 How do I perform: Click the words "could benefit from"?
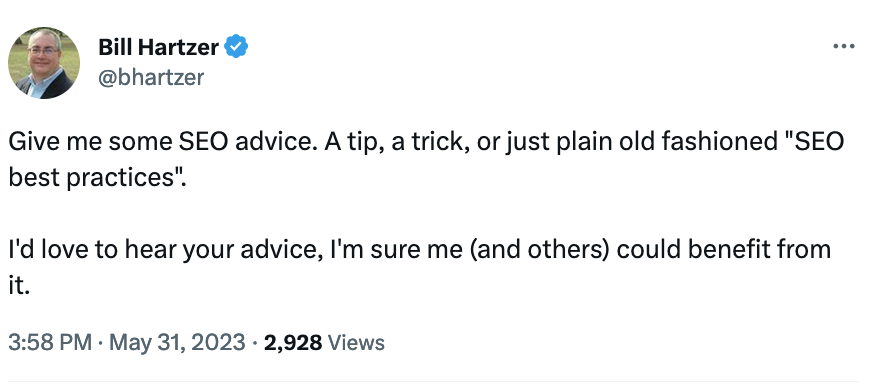[724, 250]
